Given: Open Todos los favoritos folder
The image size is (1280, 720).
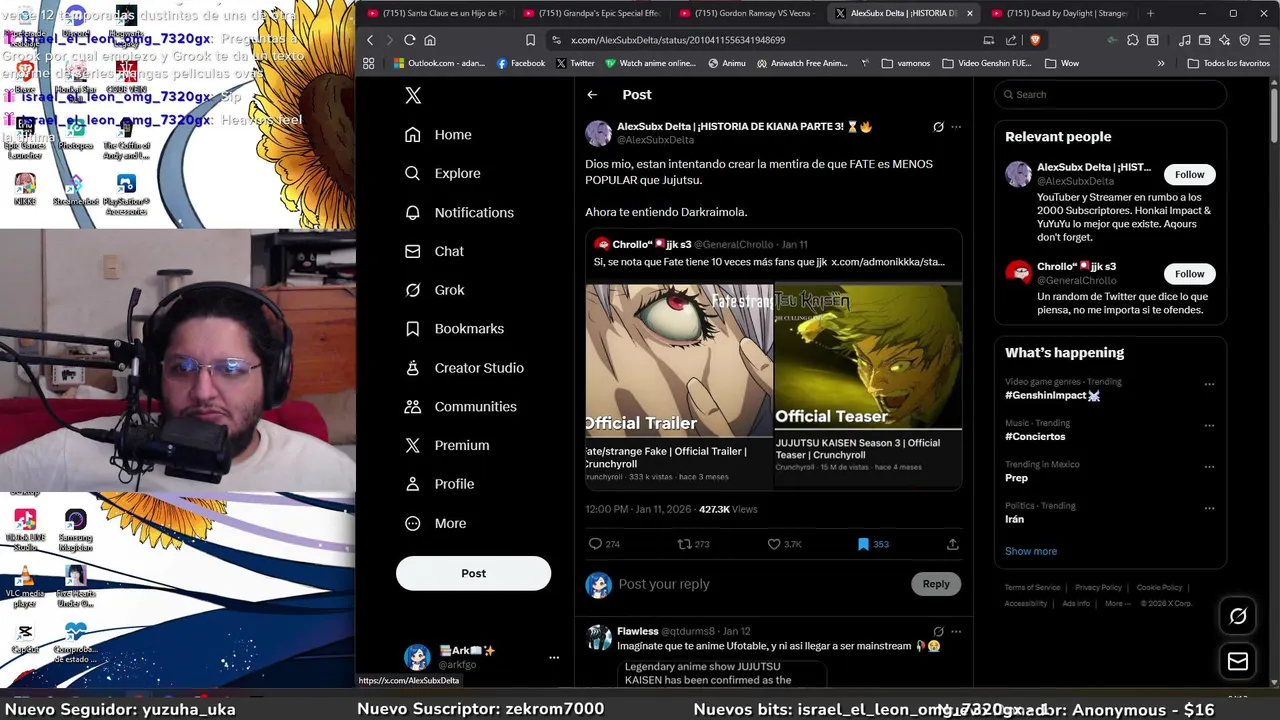Looking at the screenshot, I should [1228, 63].
